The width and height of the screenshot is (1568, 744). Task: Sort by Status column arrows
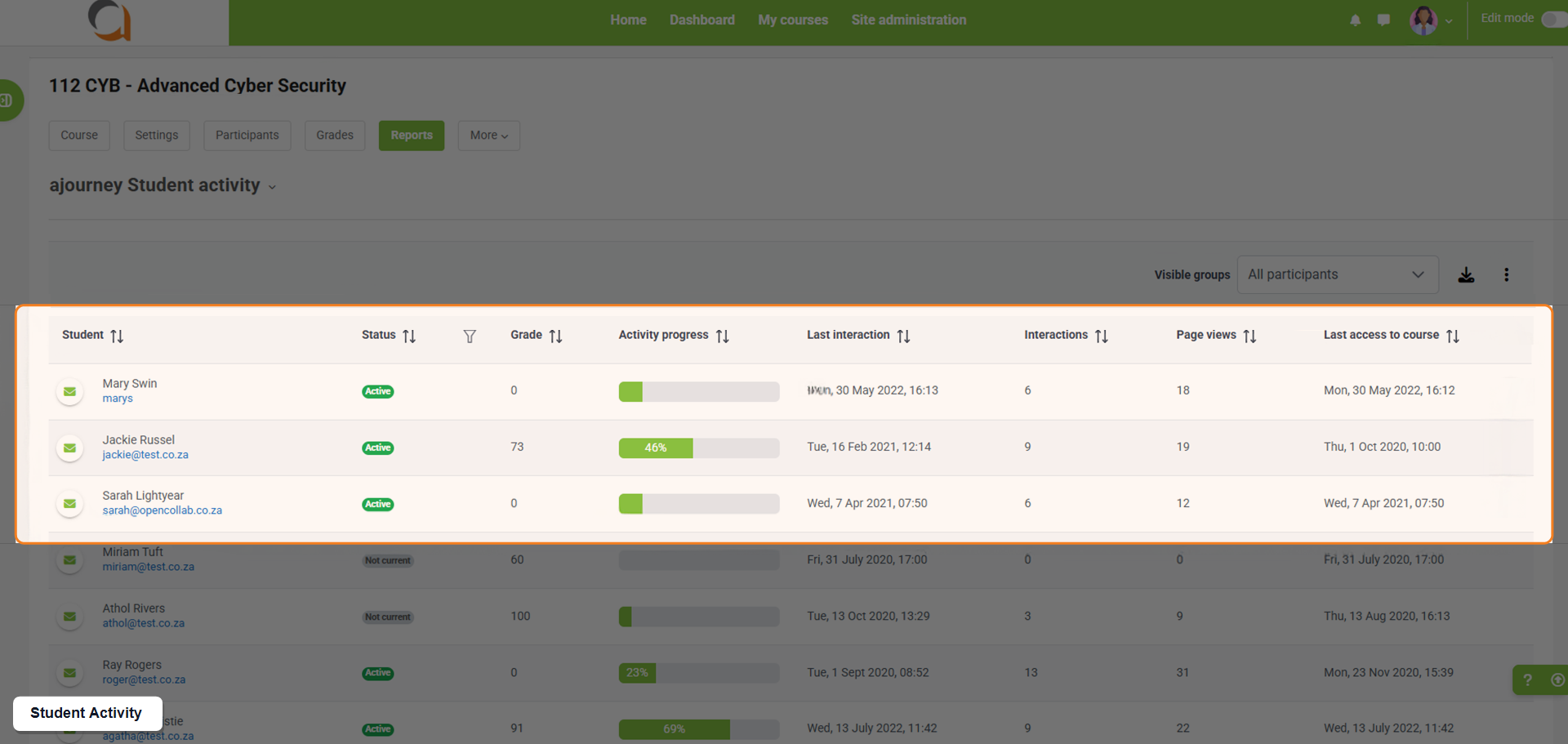[409, 336]
